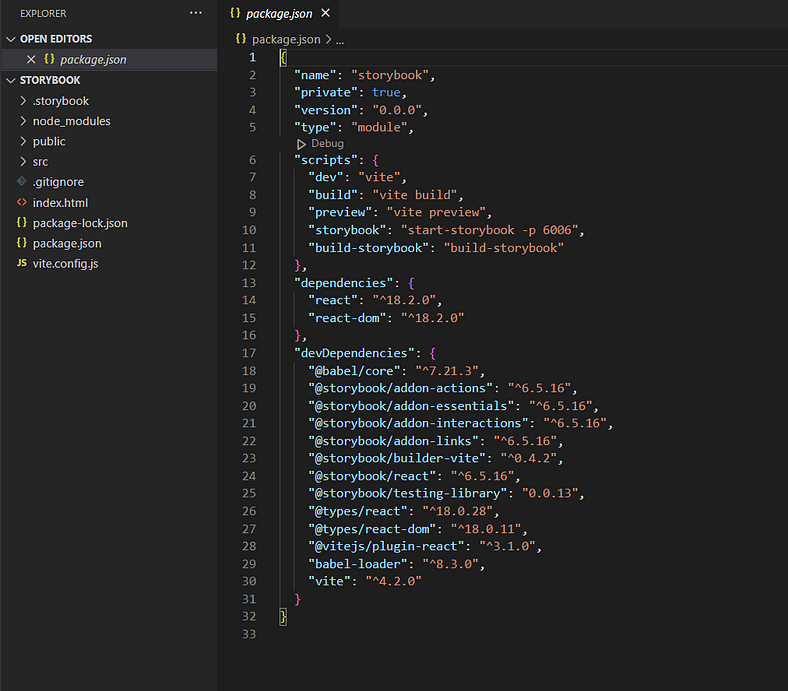This screenshot has height=691, width=788.
Task: Click the "module" type value
Action: [379, 127]
